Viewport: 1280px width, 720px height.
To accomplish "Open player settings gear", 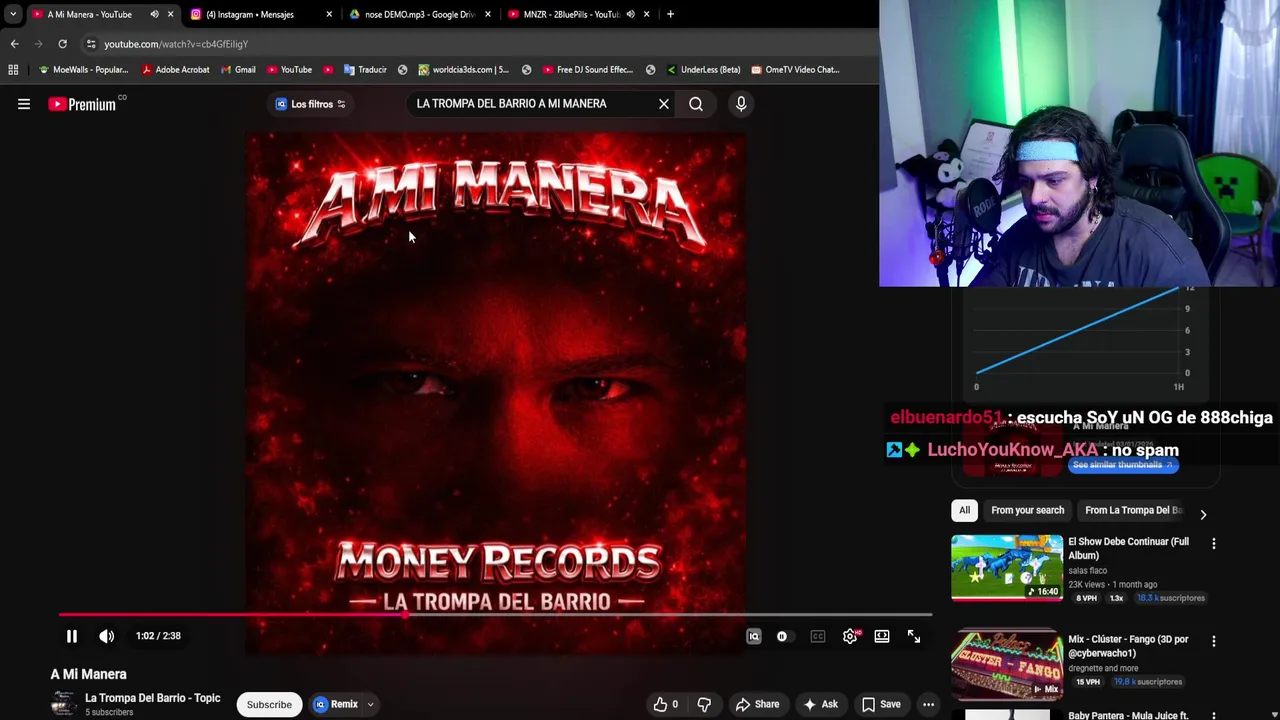I will [850, 636].
